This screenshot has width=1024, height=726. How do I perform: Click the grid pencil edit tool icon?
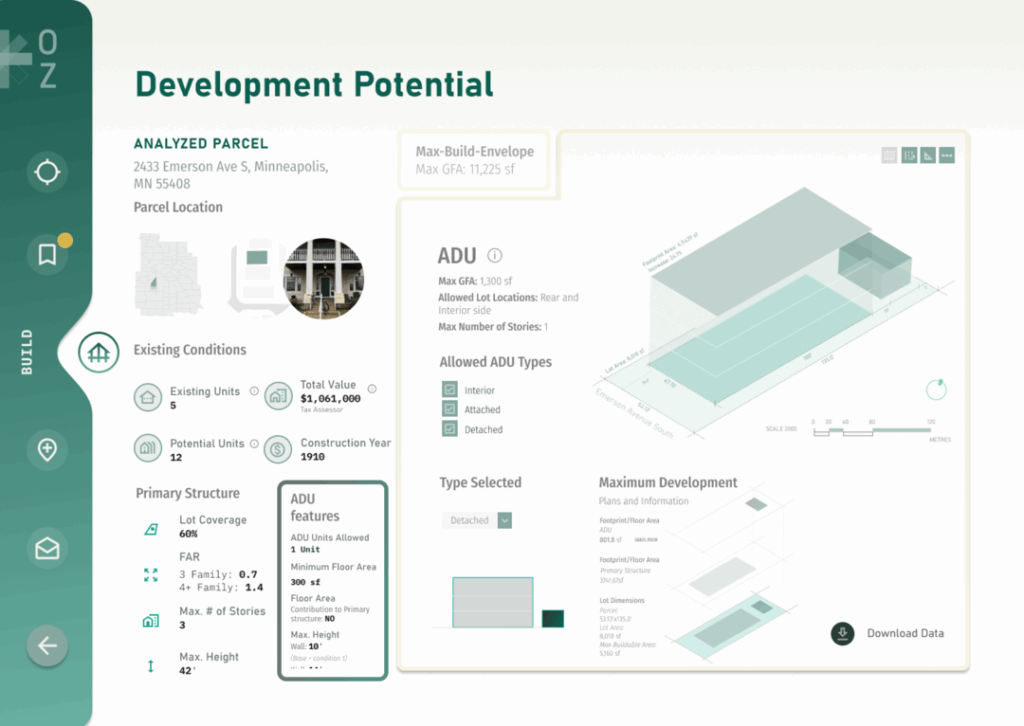click(x=909, y=155)
